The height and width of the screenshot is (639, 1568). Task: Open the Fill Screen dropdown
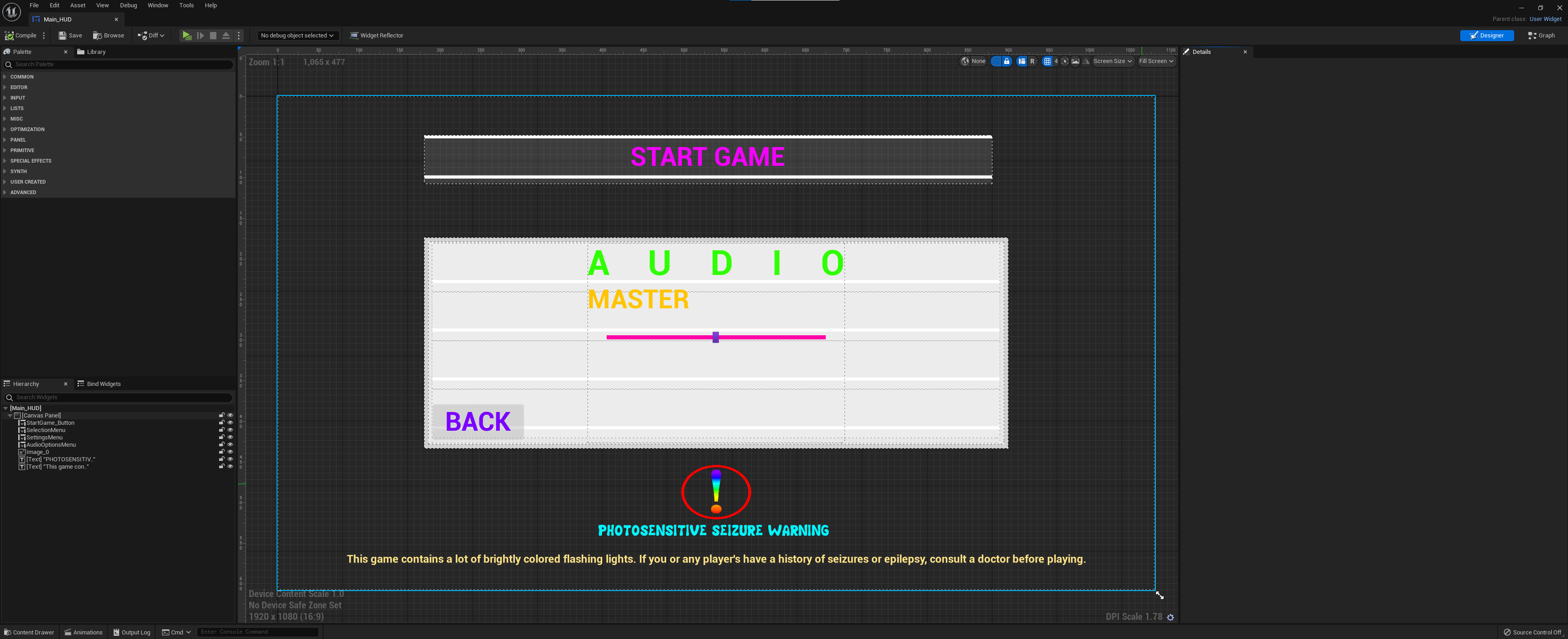[1156, 61]
